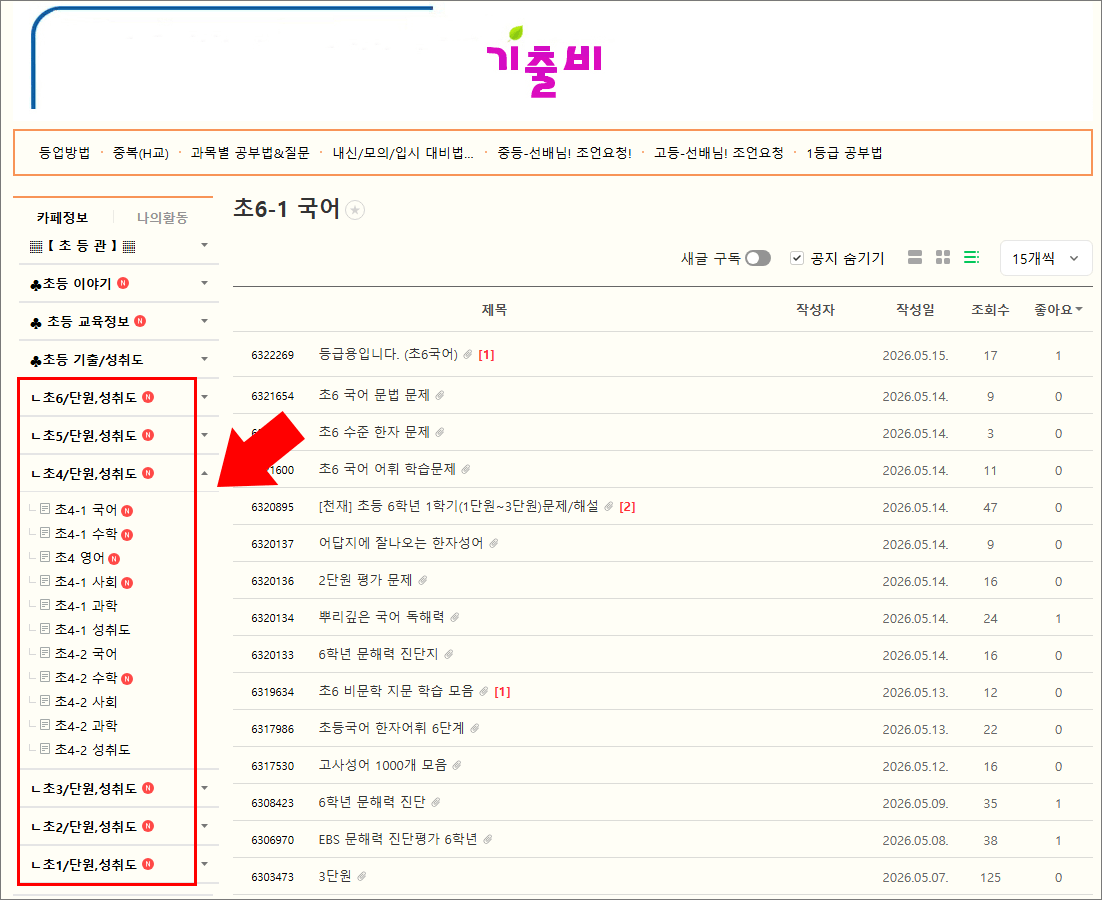Expand the 초등 이야기 section arrow
The image size is (1102, 900).
pos(205,283)
